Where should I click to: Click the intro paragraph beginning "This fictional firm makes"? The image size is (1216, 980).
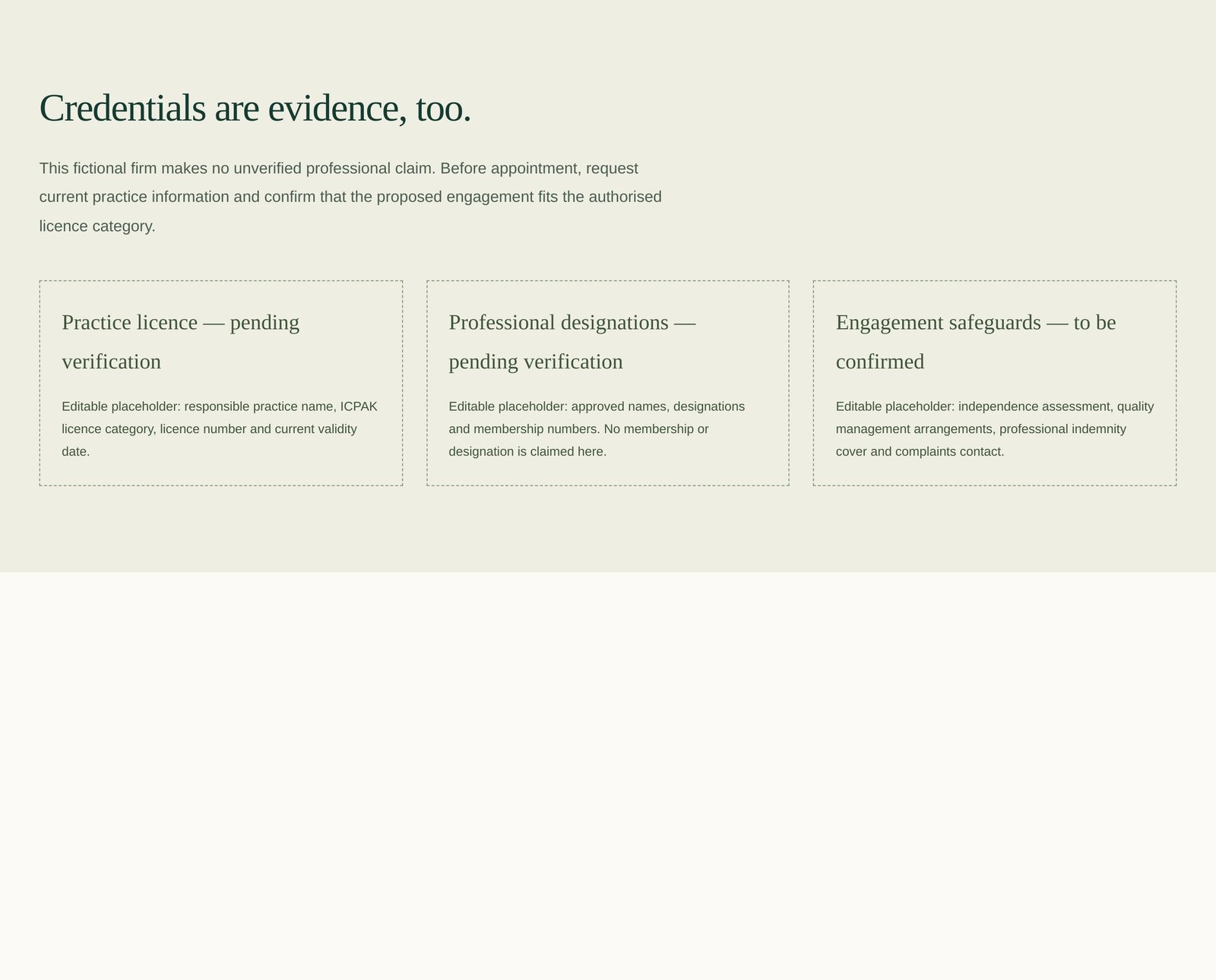350,197
